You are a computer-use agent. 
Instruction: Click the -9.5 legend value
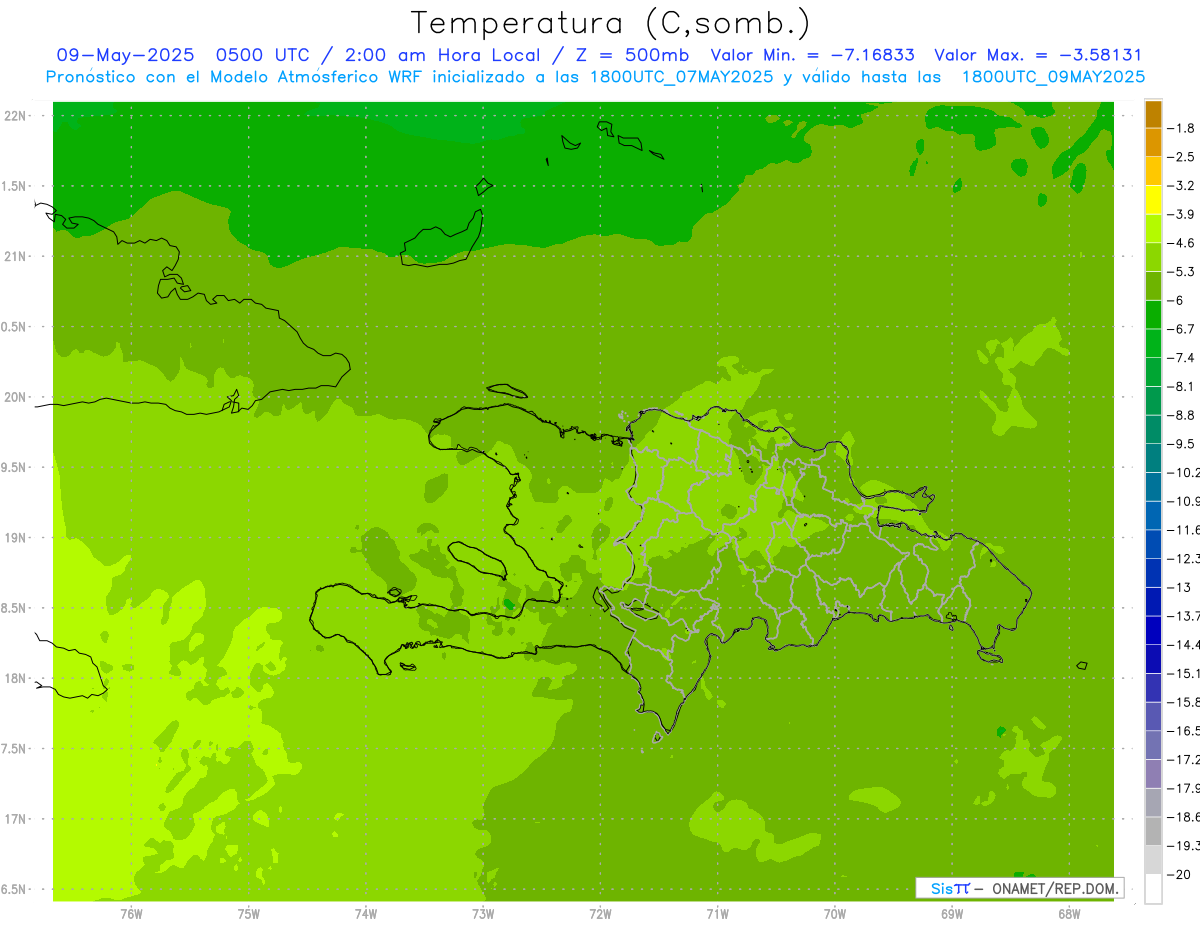(x=1181, y=444)
